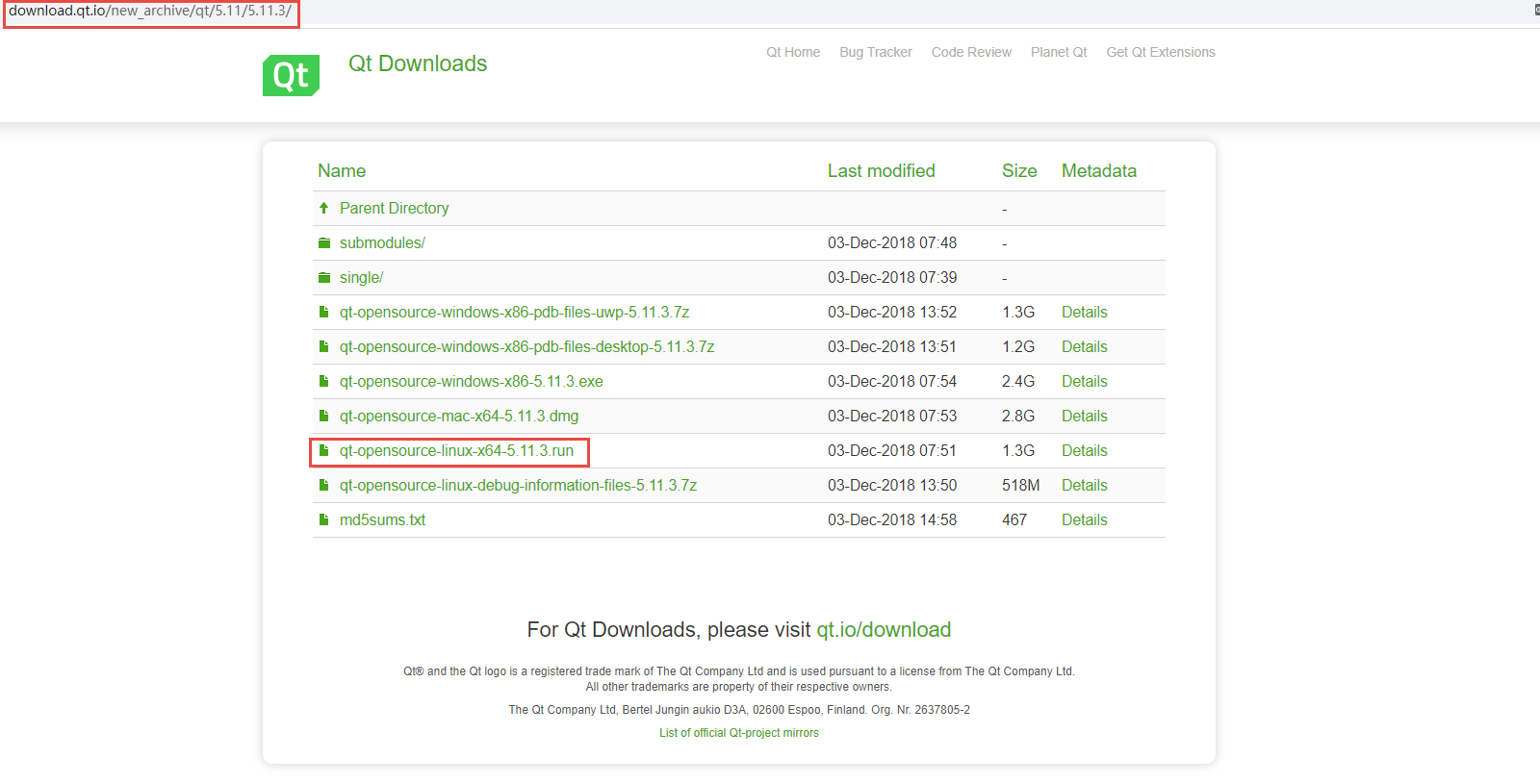Click the folder icon beside single/
The width and height of the screenshot is (1540, 784).
(324, 277)
